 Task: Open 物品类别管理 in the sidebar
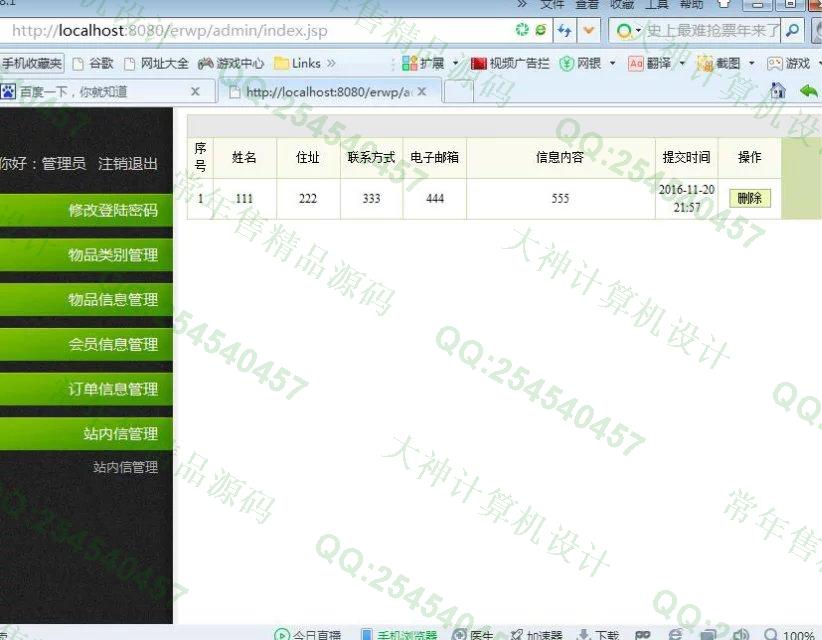click(86, 255)
